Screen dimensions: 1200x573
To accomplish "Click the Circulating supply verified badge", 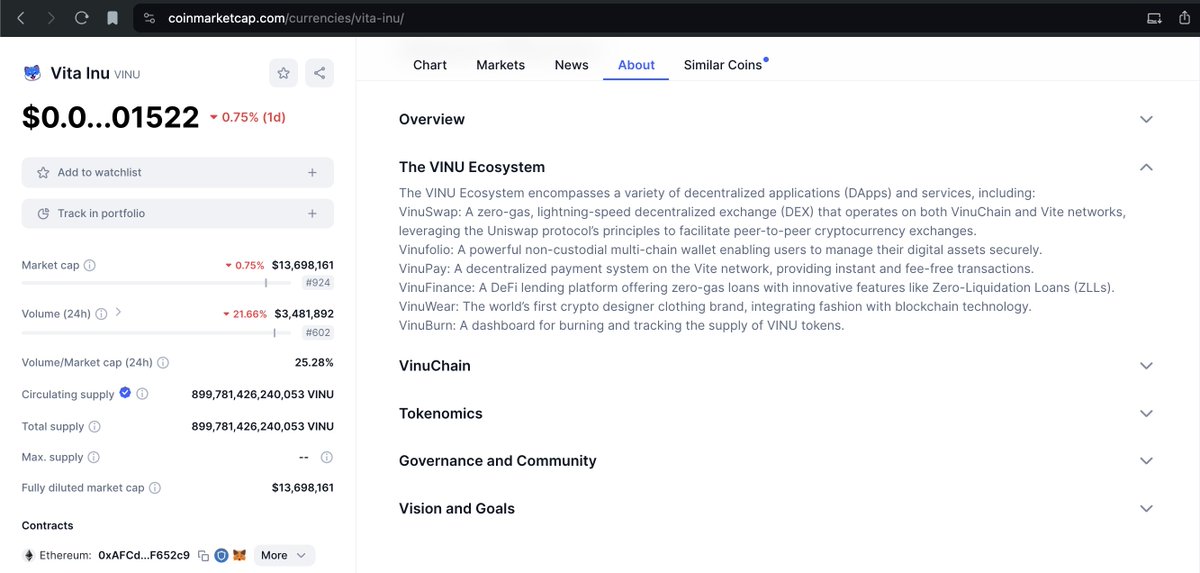I will (x=125, y=393).
